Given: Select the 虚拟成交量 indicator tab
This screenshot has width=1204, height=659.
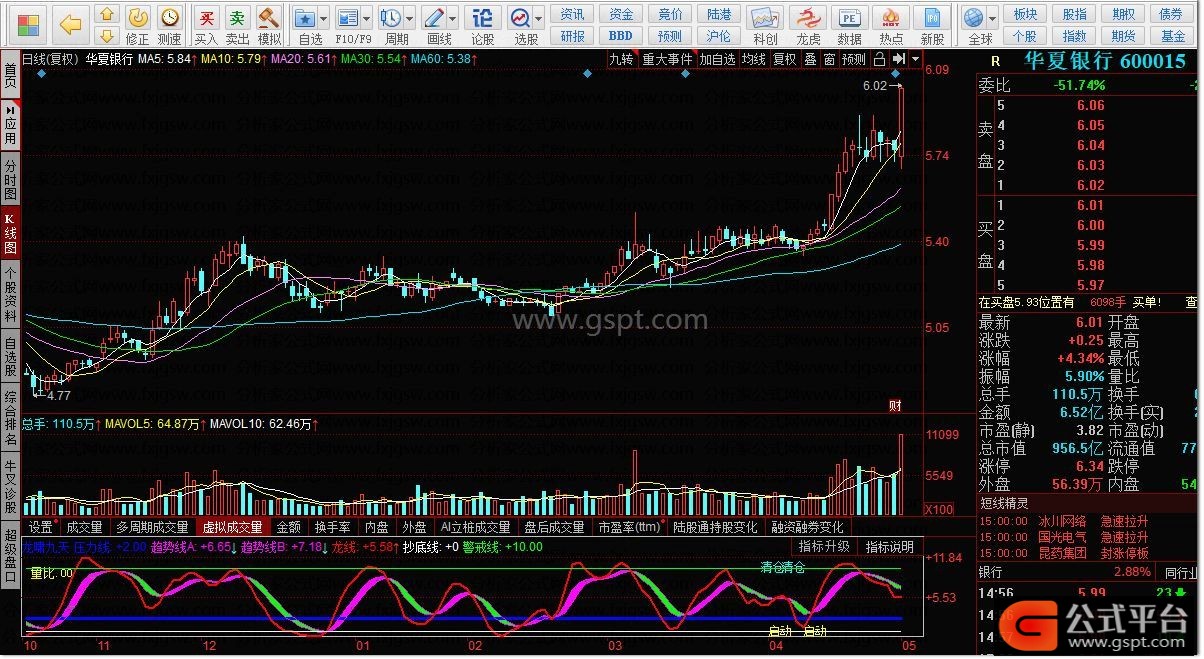Looking at the screenshot, I should [232, 527].
